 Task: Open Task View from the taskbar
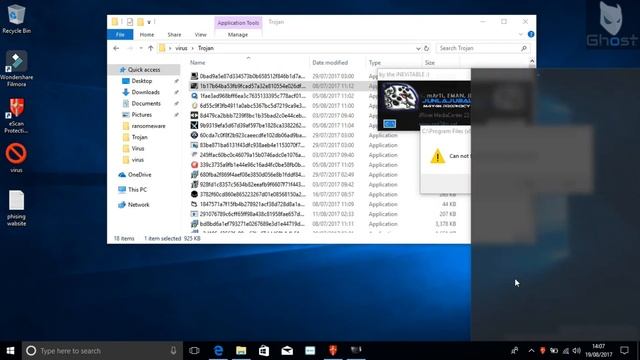[x=194, y=351]
